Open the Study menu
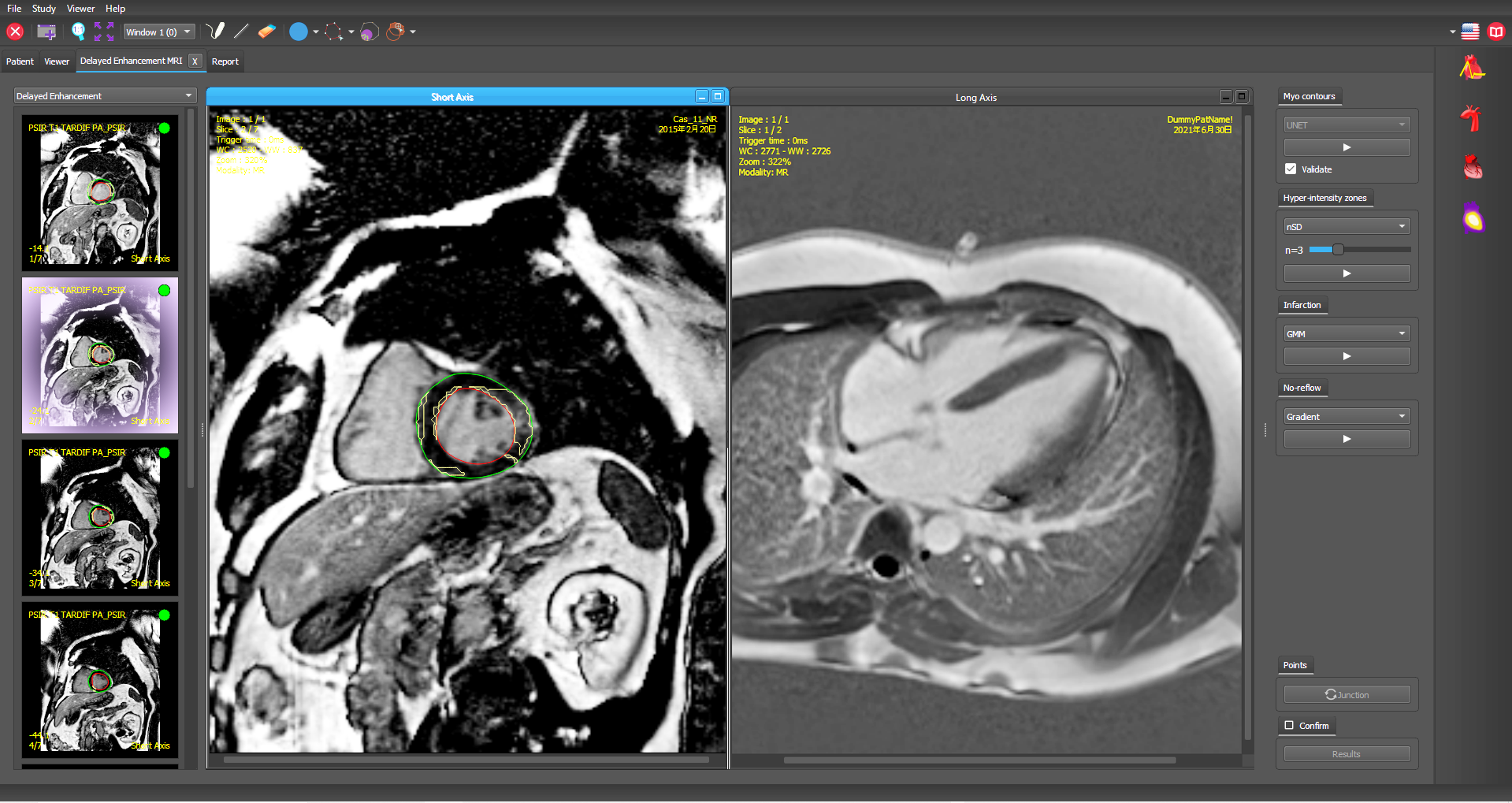This screenshot has height=803, width=1512. tap(44, 9)
